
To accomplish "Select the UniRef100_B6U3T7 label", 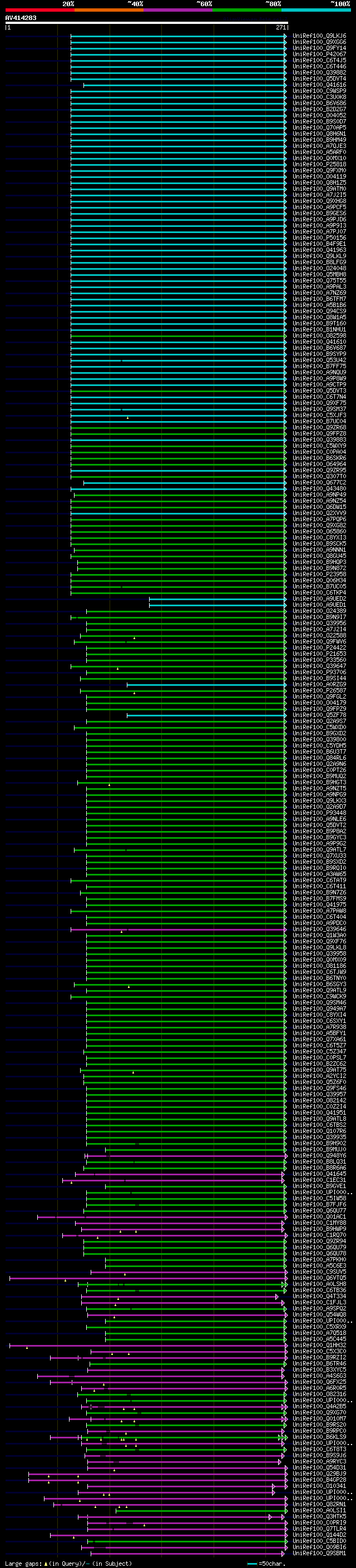I will click(x=319, y=752).
